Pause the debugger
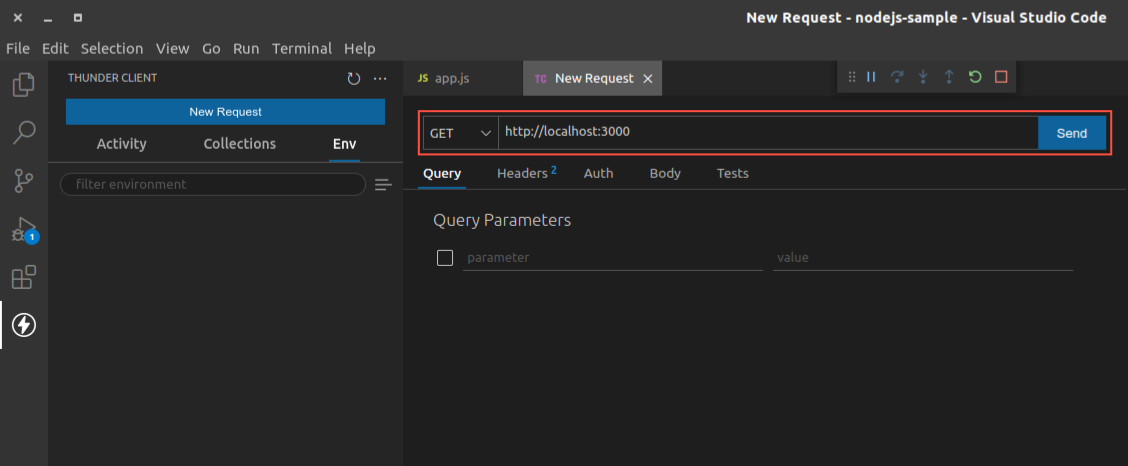 871,77
